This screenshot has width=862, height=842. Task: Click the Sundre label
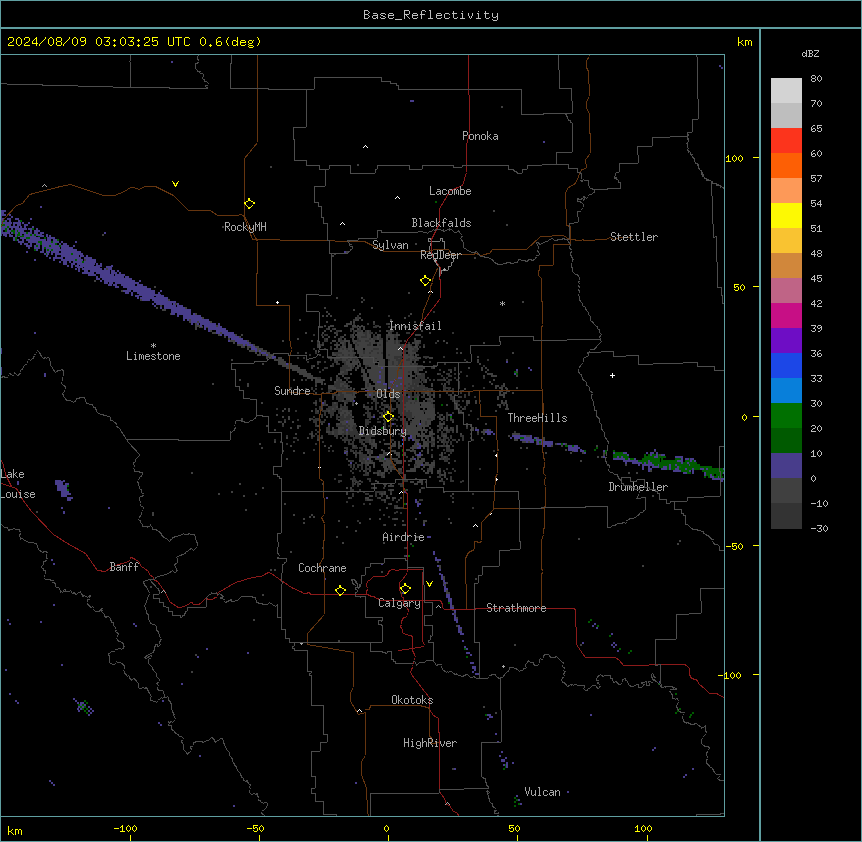[x=292, y=391]
